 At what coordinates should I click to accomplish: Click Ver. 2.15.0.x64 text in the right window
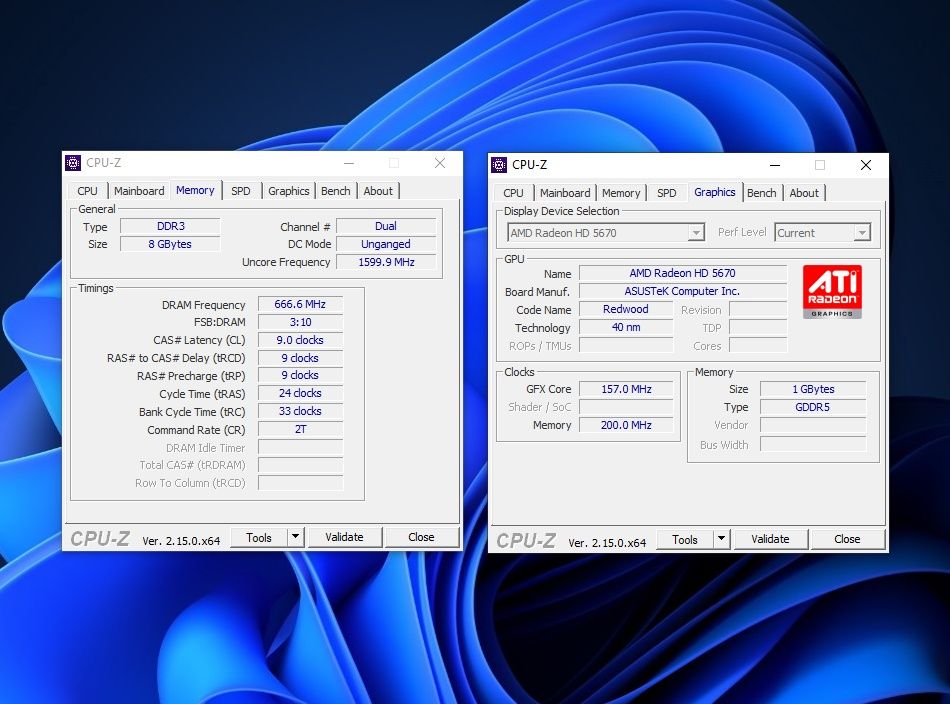coord(607,543)
